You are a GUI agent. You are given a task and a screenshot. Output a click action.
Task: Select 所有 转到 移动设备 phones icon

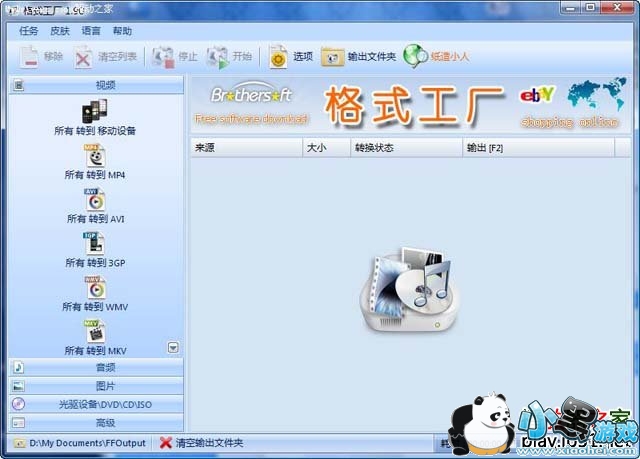point(95,111)
